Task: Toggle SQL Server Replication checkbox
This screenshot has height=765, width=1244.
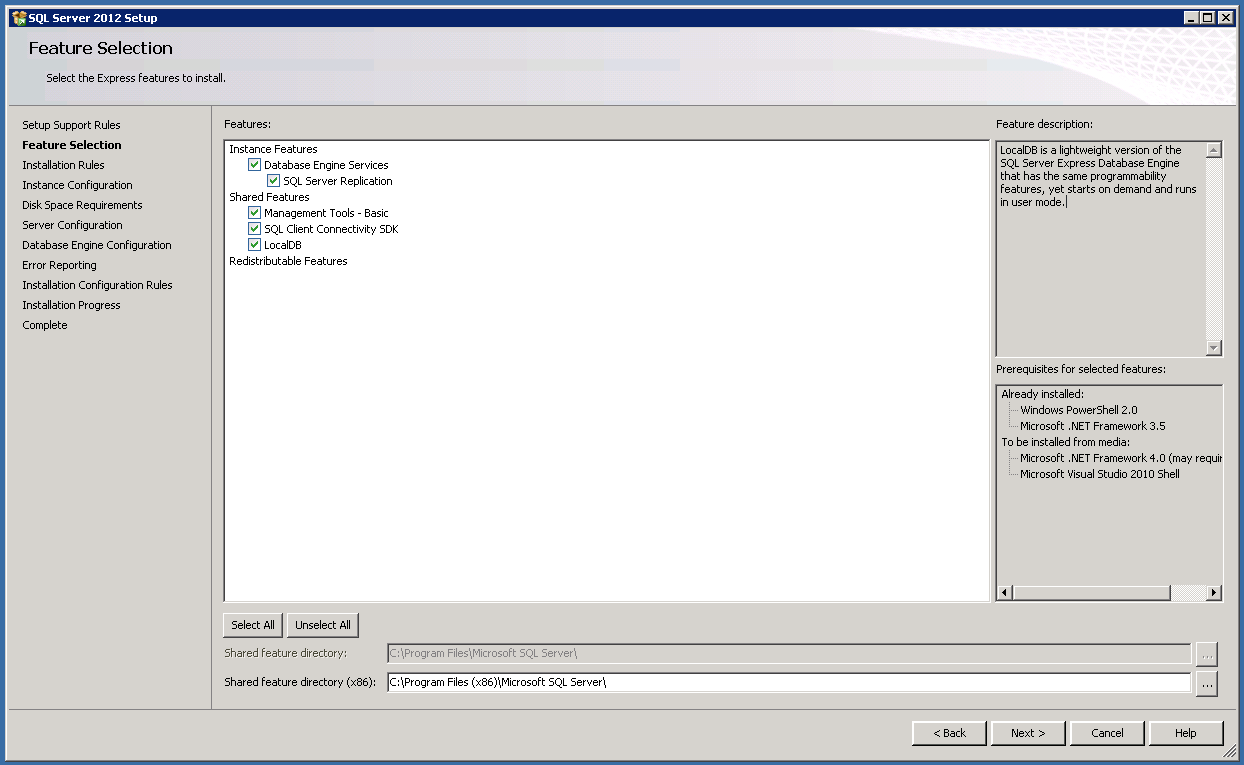Action: [x=274, y=181]
